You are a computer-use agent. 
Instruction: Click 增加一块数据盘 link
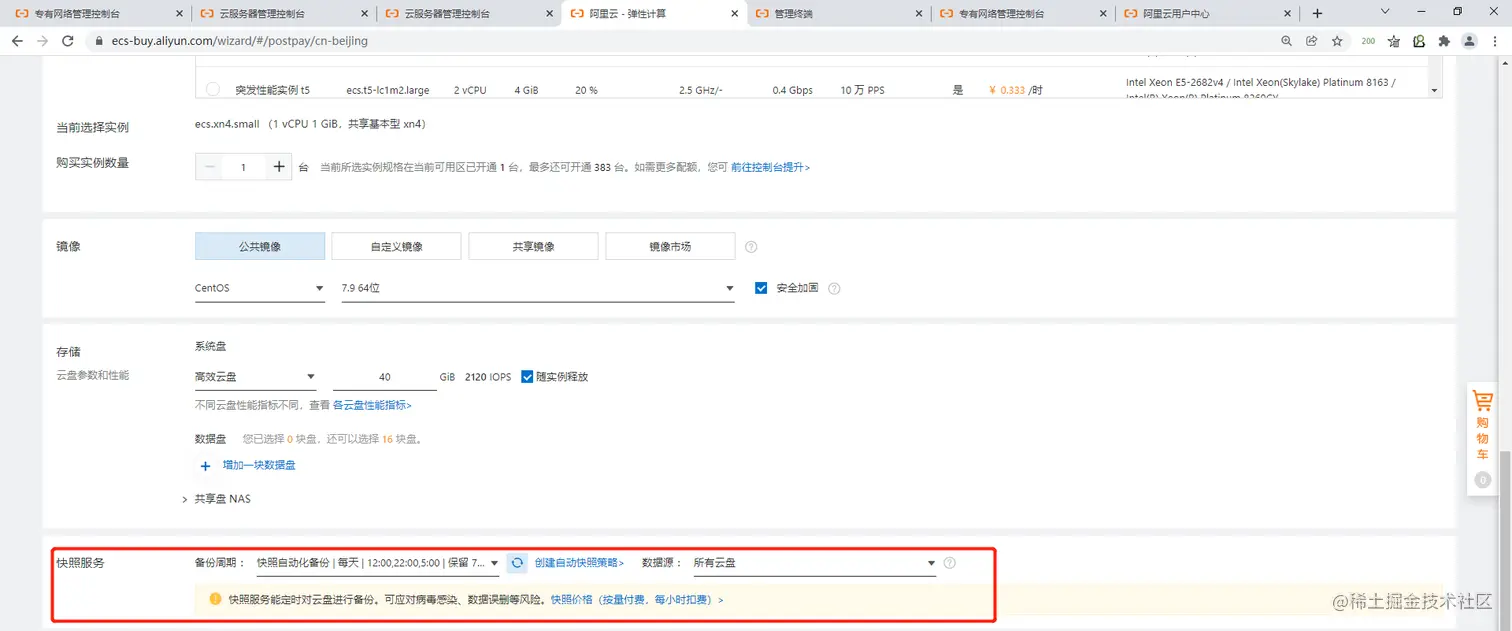[259, 465]
